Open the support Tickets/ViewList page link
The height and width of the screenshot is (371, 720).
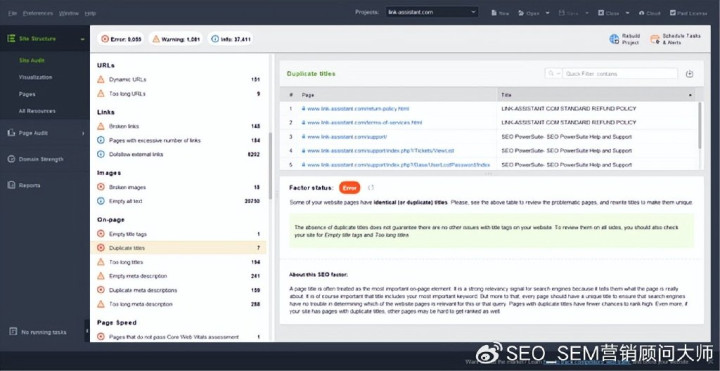[381, 151]
